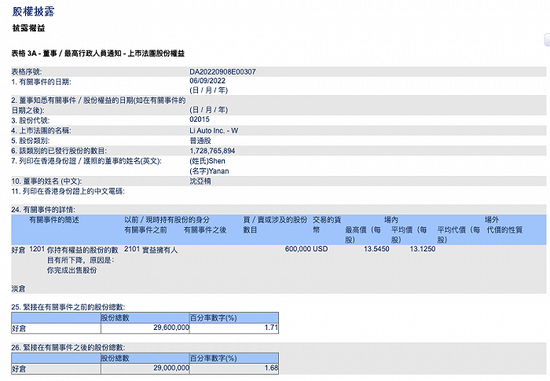Click event code 1201 in details table
The image size is (550, 381).
click(37, 249)
